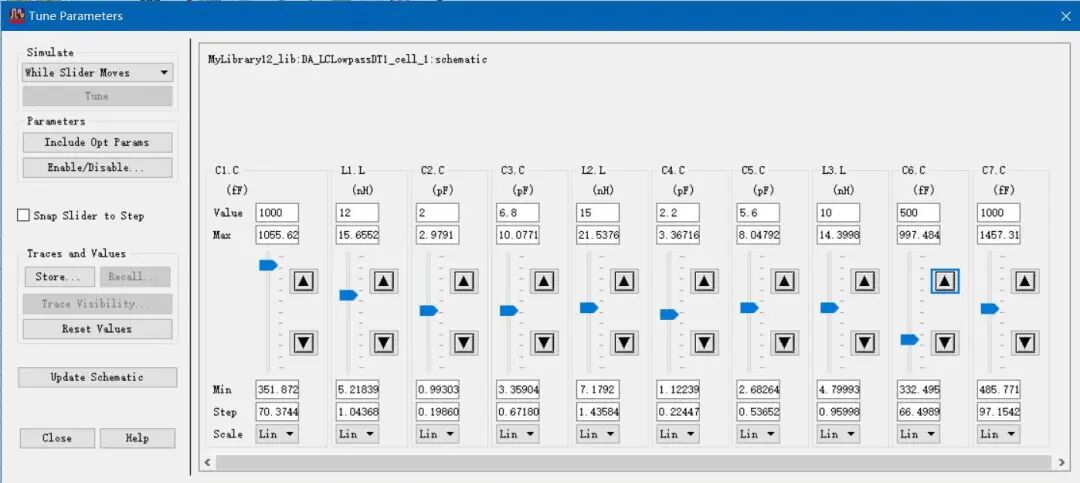
Task: Click the C6.C Max field 997.484
Action: click(x=917, y=235)
